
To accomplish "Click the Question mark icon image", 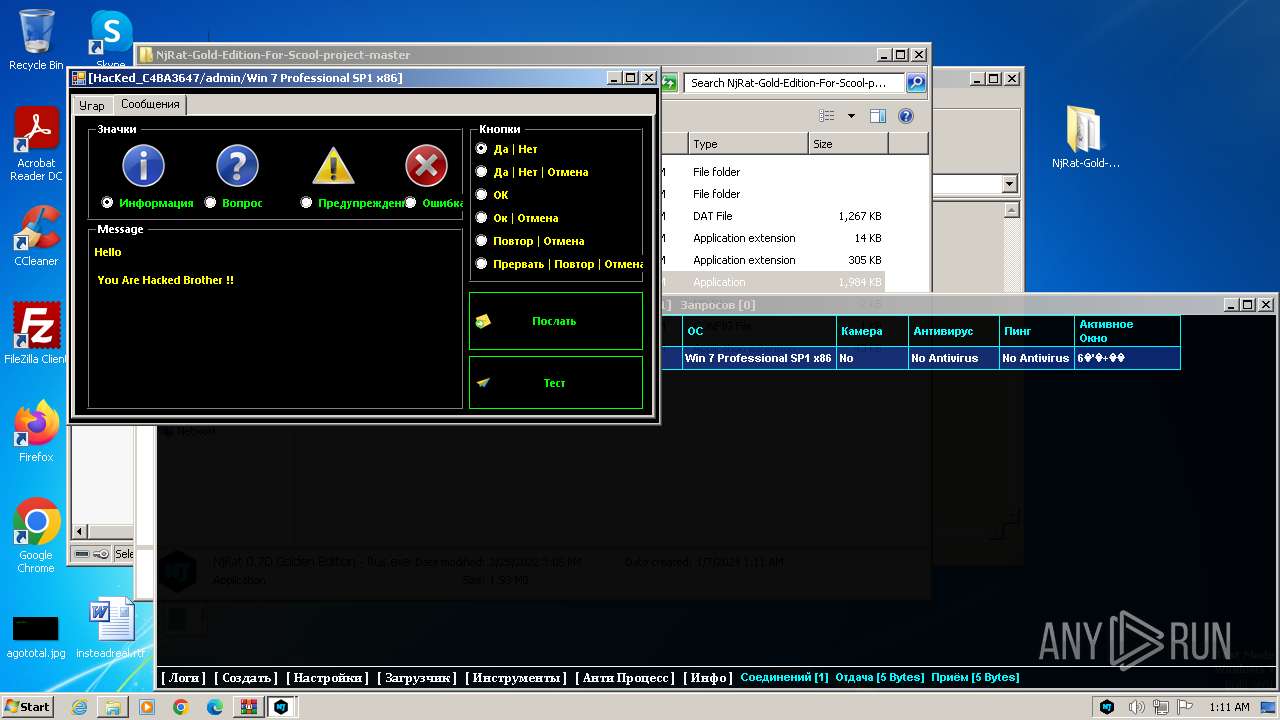I will coord(237,166).
